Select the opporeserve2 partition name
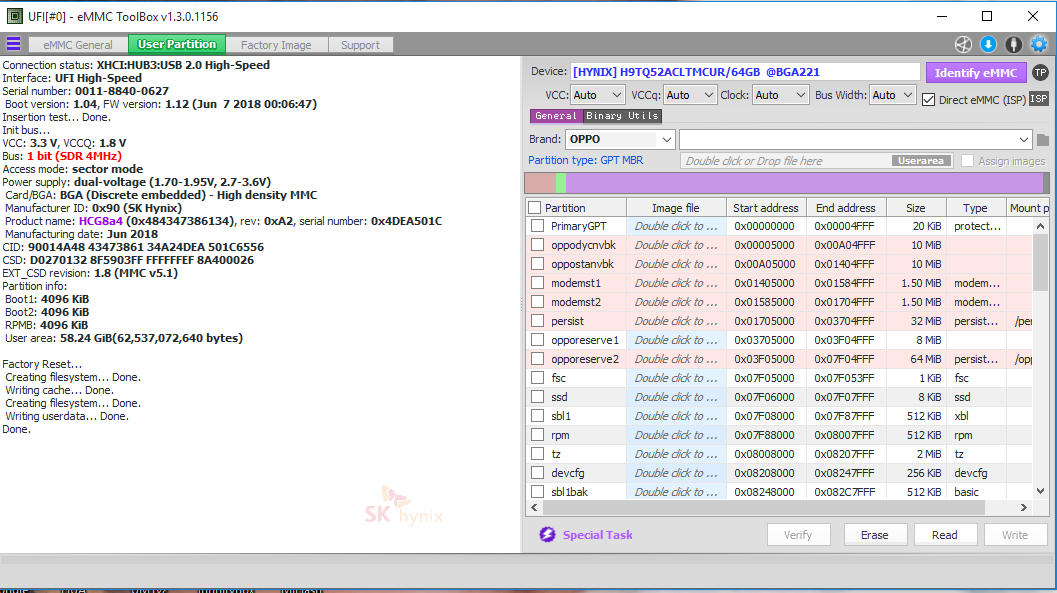This screenshot has height=593, width=1057. [x=584, y=359]
